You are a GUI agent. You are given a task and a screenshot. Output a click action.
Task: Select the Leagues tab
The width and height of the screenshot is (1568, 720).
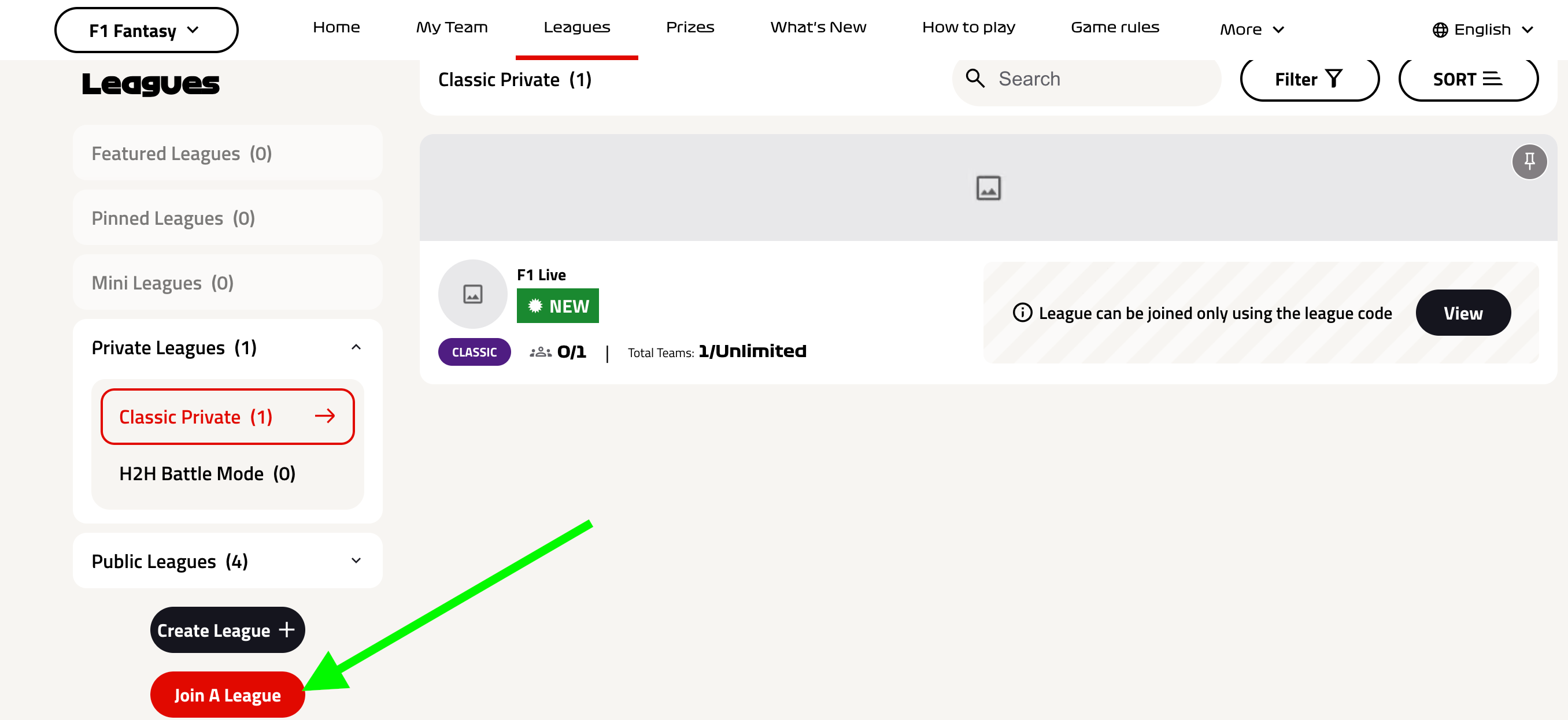coord(576,27)
